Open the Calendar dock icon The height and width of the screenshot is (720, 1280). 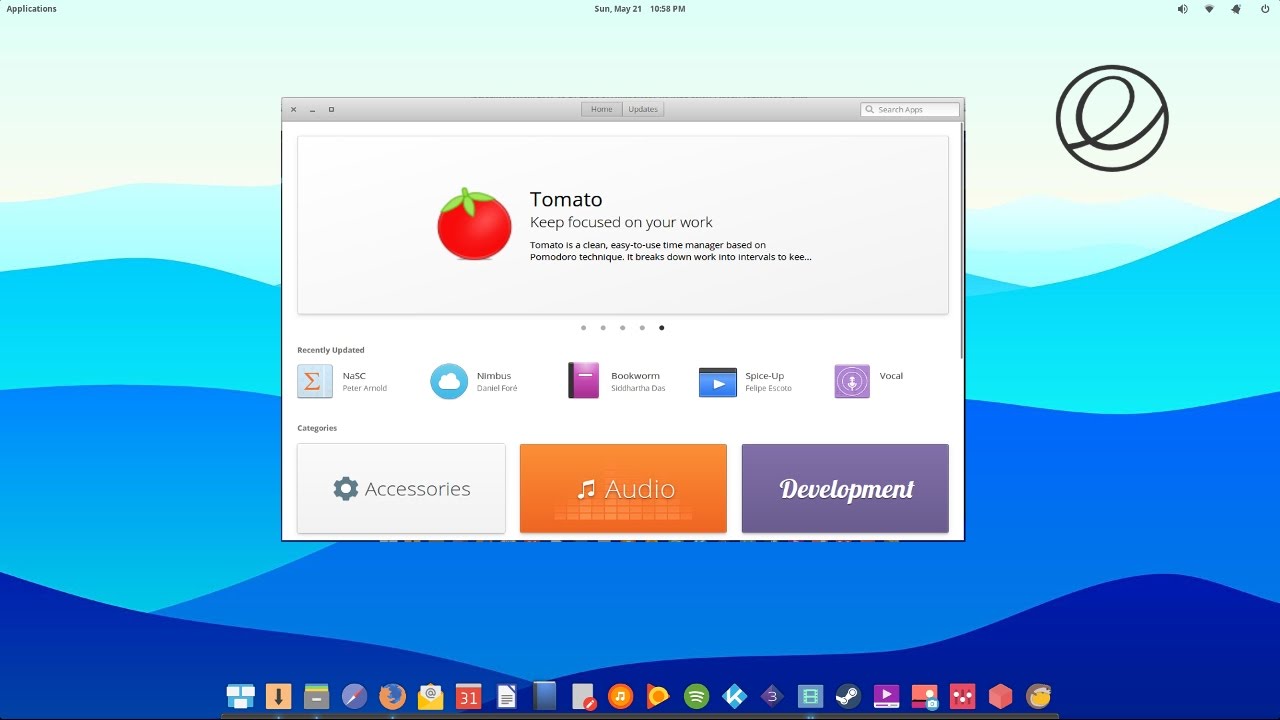click(469, 696)
